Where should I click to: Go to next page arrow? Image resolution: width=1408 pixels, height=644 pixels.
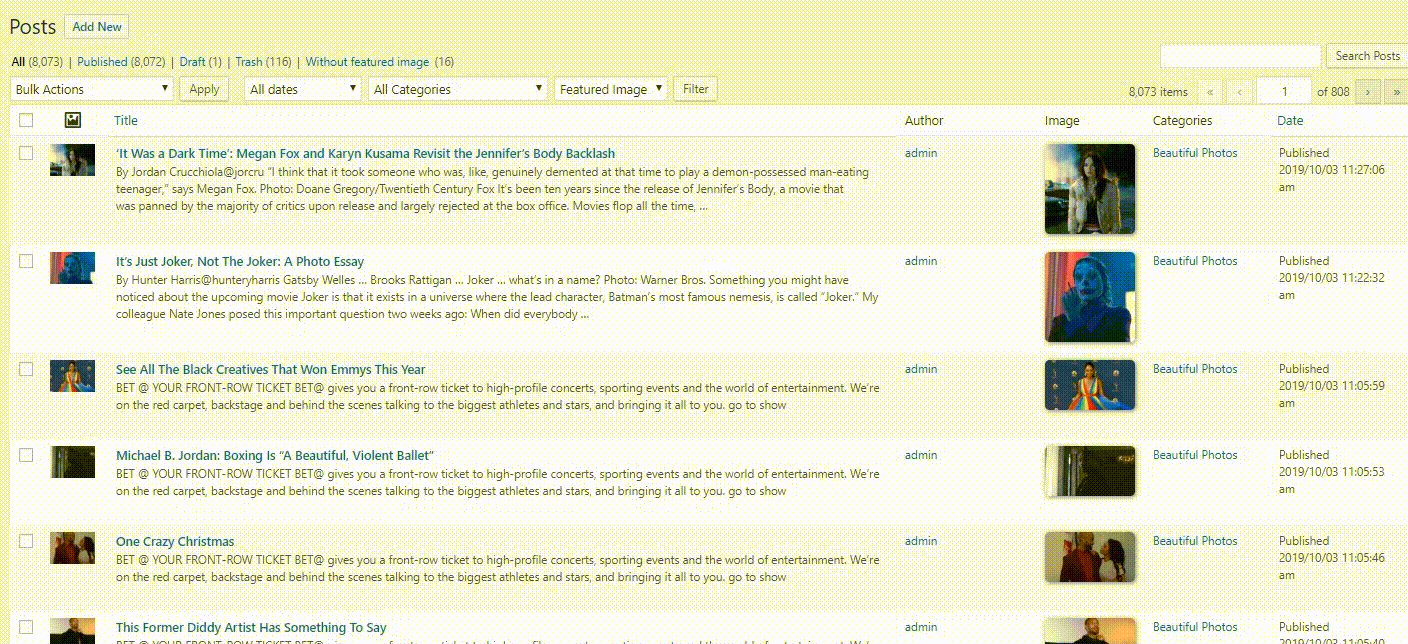[1367, 91]
